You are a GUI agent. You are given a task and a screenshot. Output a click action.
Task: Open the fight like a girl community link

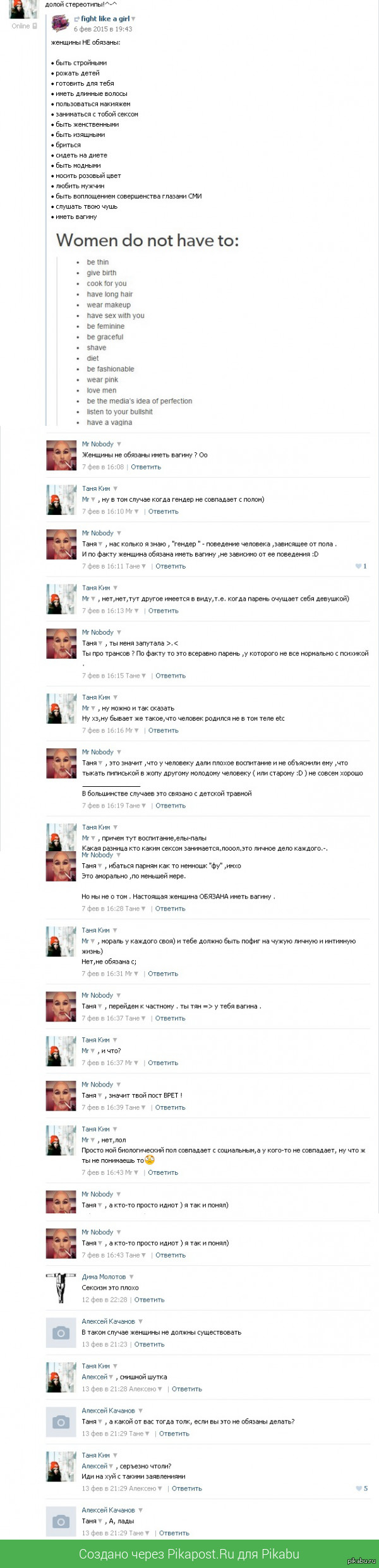105,19
